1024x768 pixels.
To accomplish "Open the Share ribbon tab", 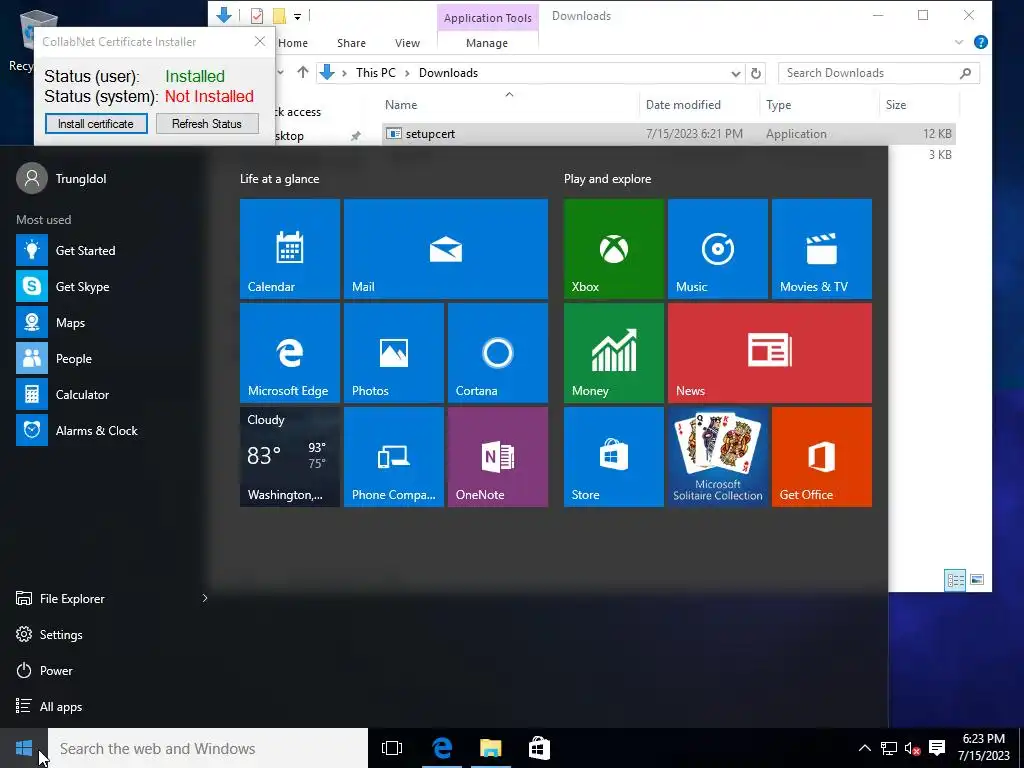I will pos(351,43).
